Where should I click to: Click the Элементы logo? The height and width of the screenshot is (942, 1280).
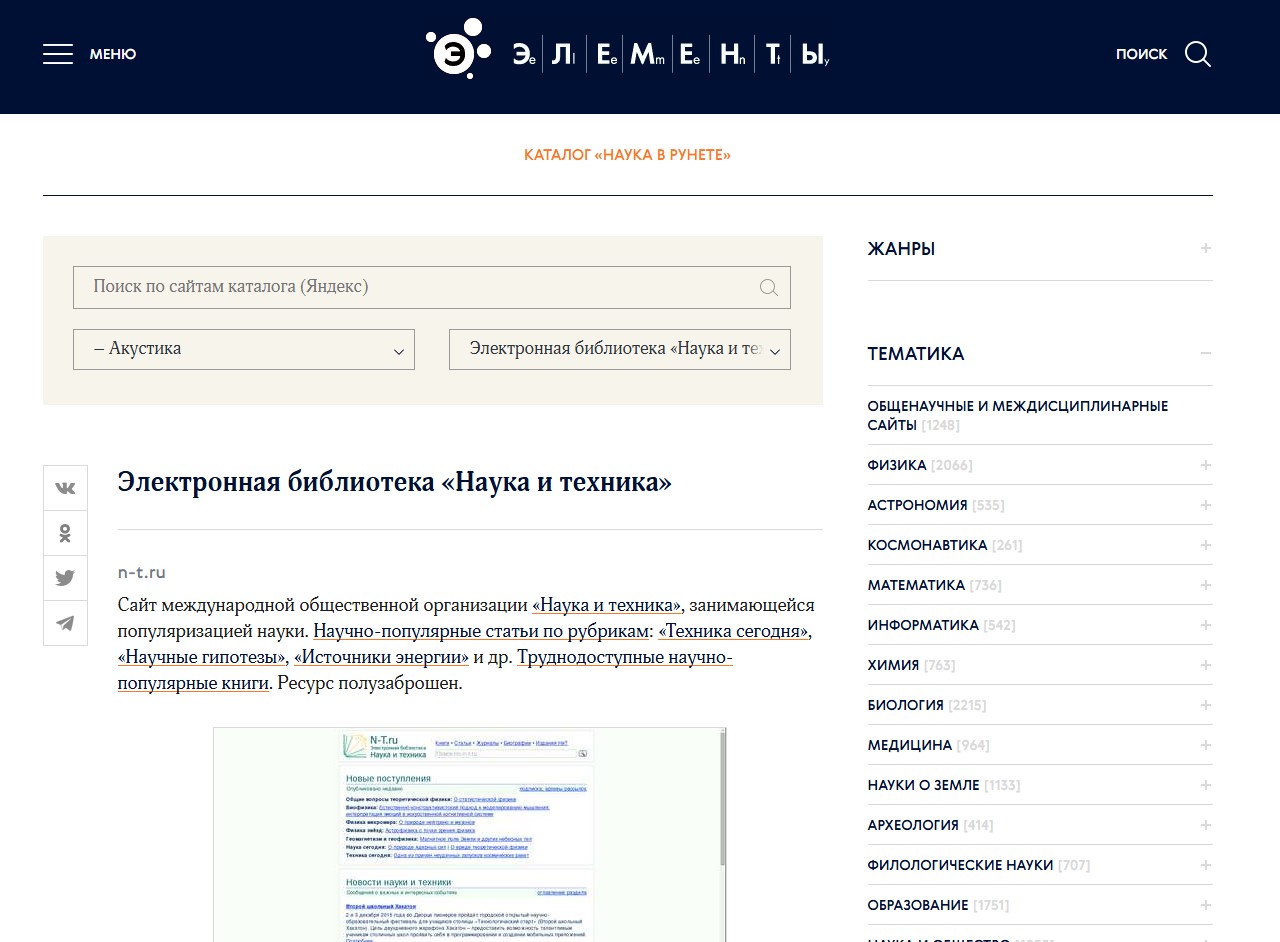point(628,50)
